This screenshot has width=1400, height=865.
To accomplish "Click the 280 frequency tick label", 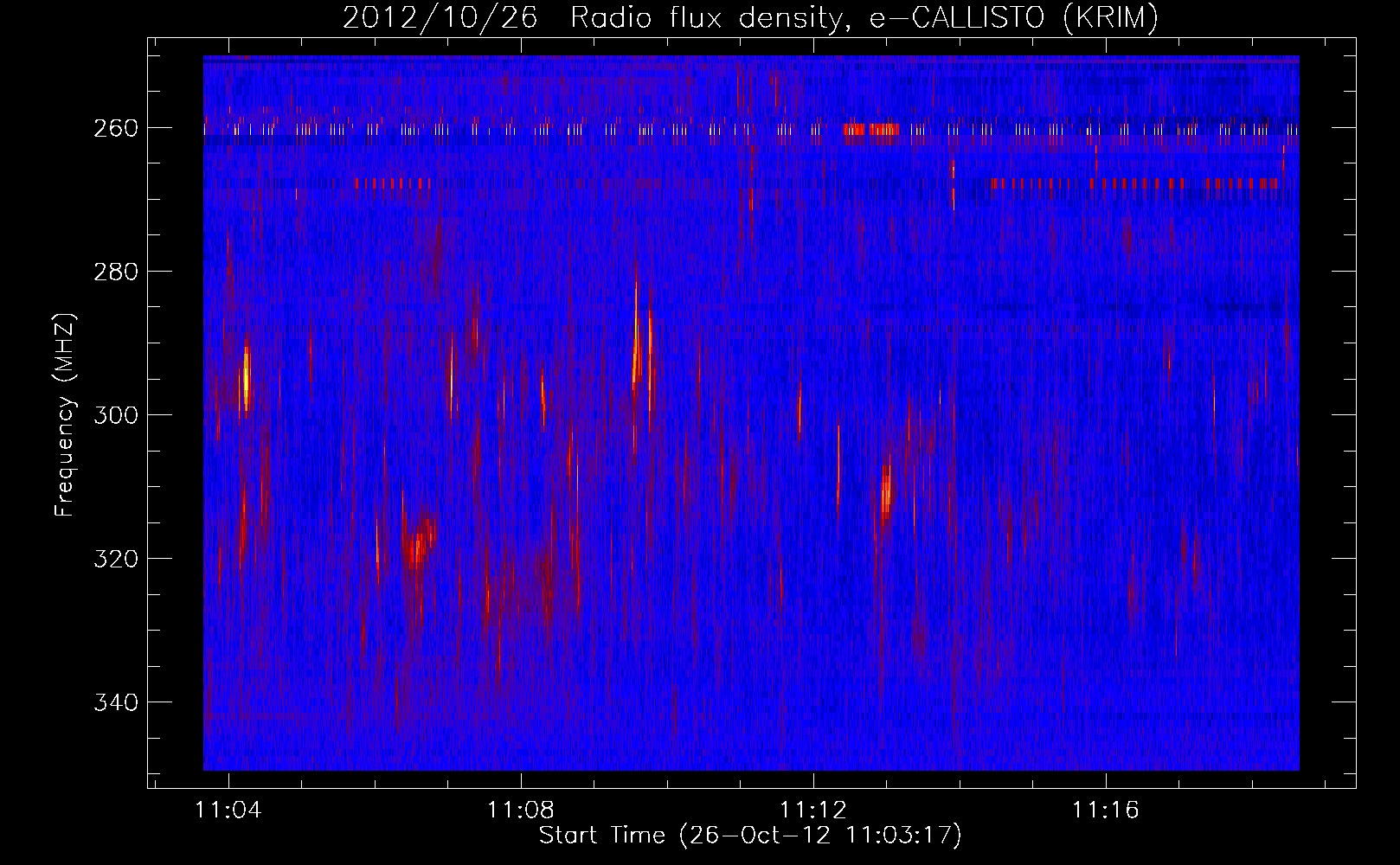I will pos(116,272).
